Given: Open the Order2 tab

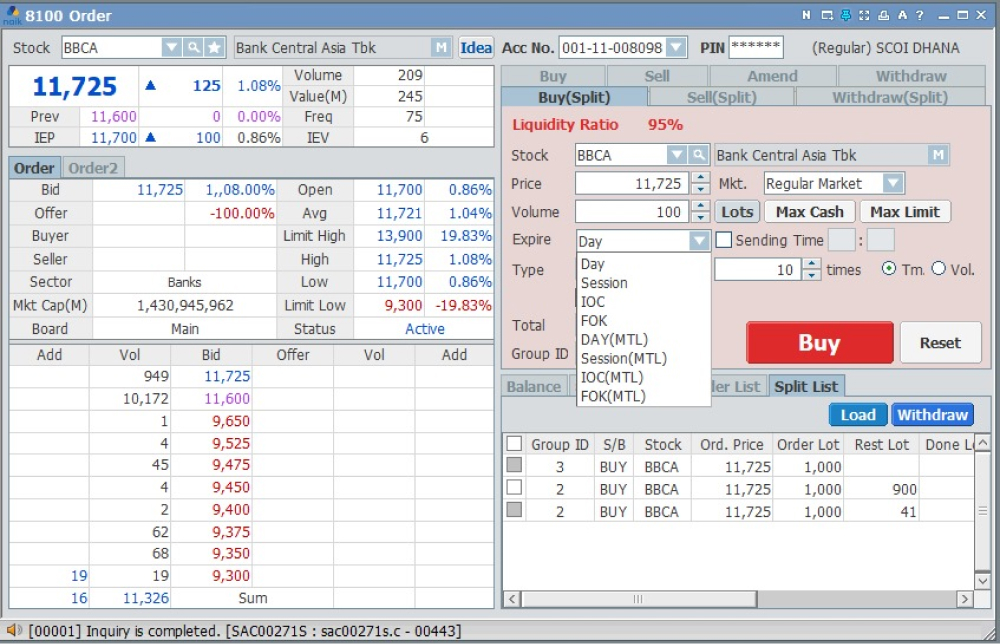Looking at the screenshot, I should click(x=92, y=168).
